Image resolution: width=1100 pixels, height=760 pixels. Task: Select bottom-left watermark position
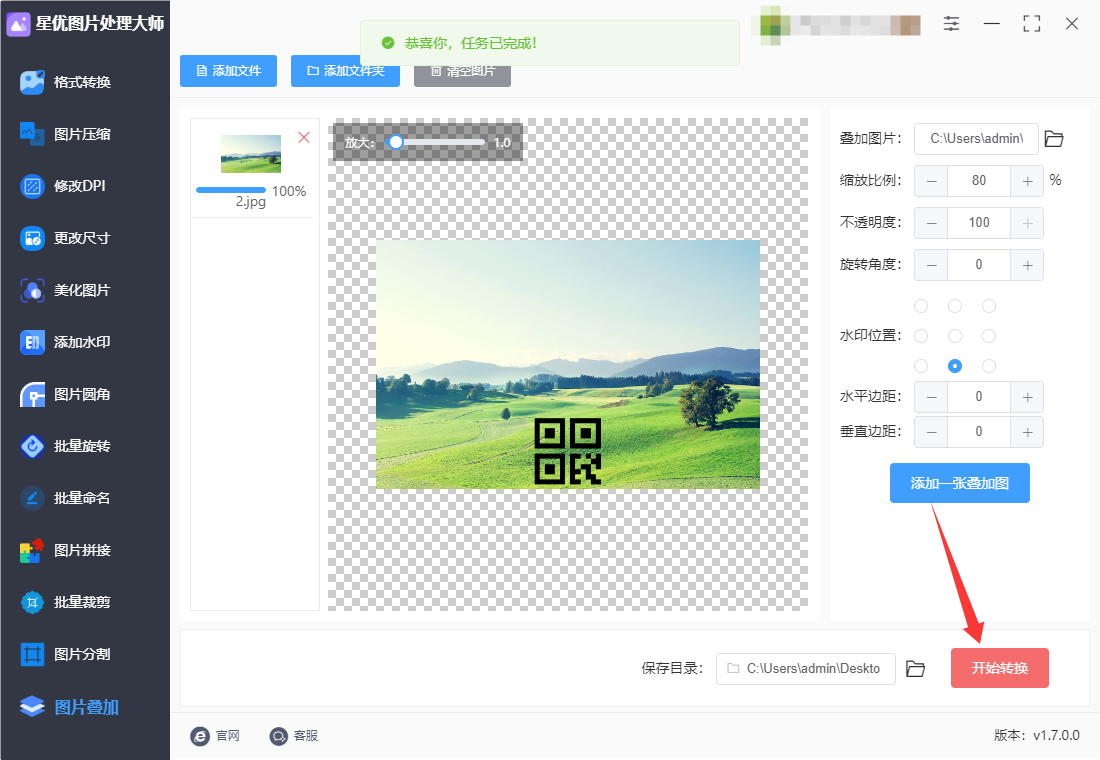[921, 366]
